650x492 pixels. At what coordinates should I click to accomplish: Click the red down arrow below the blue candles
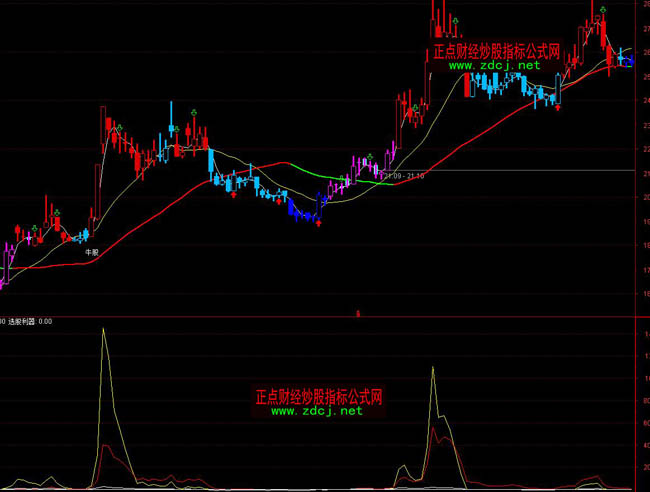tap(318, 225)
